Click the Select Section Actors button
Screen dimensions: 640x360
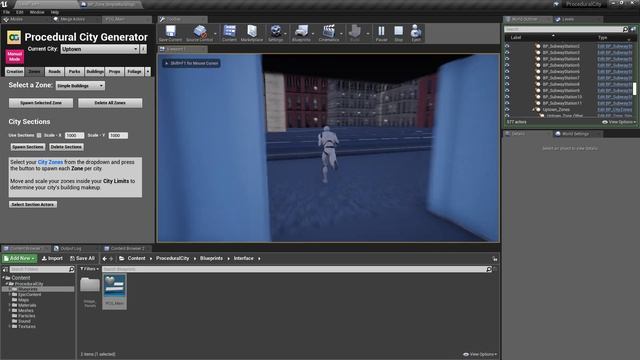pyautogui.click(x=33, y=204)
